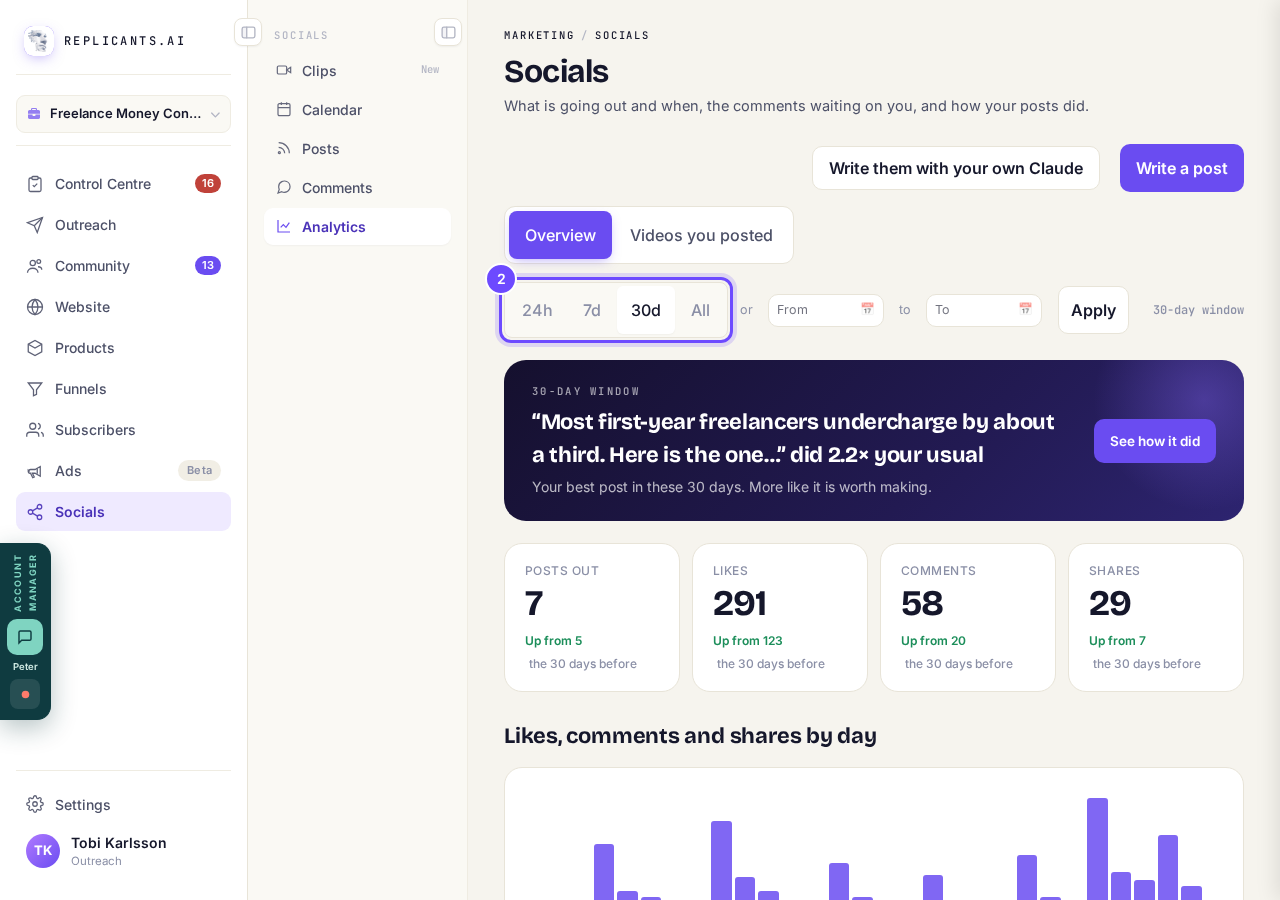
Task: Open Outreach paper plane icon
Action: (35, 225)
